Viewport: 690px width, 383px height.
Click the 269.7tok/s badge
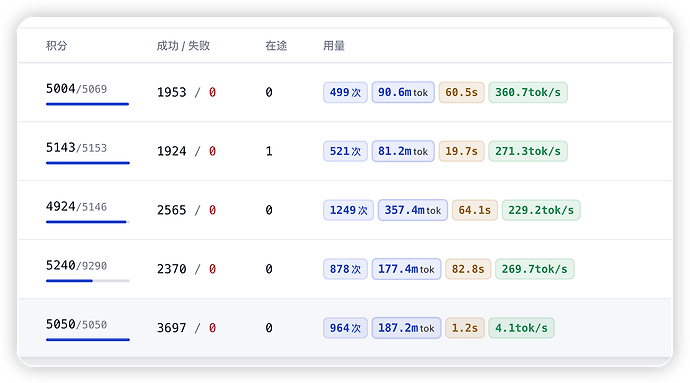tap(535, 269)
